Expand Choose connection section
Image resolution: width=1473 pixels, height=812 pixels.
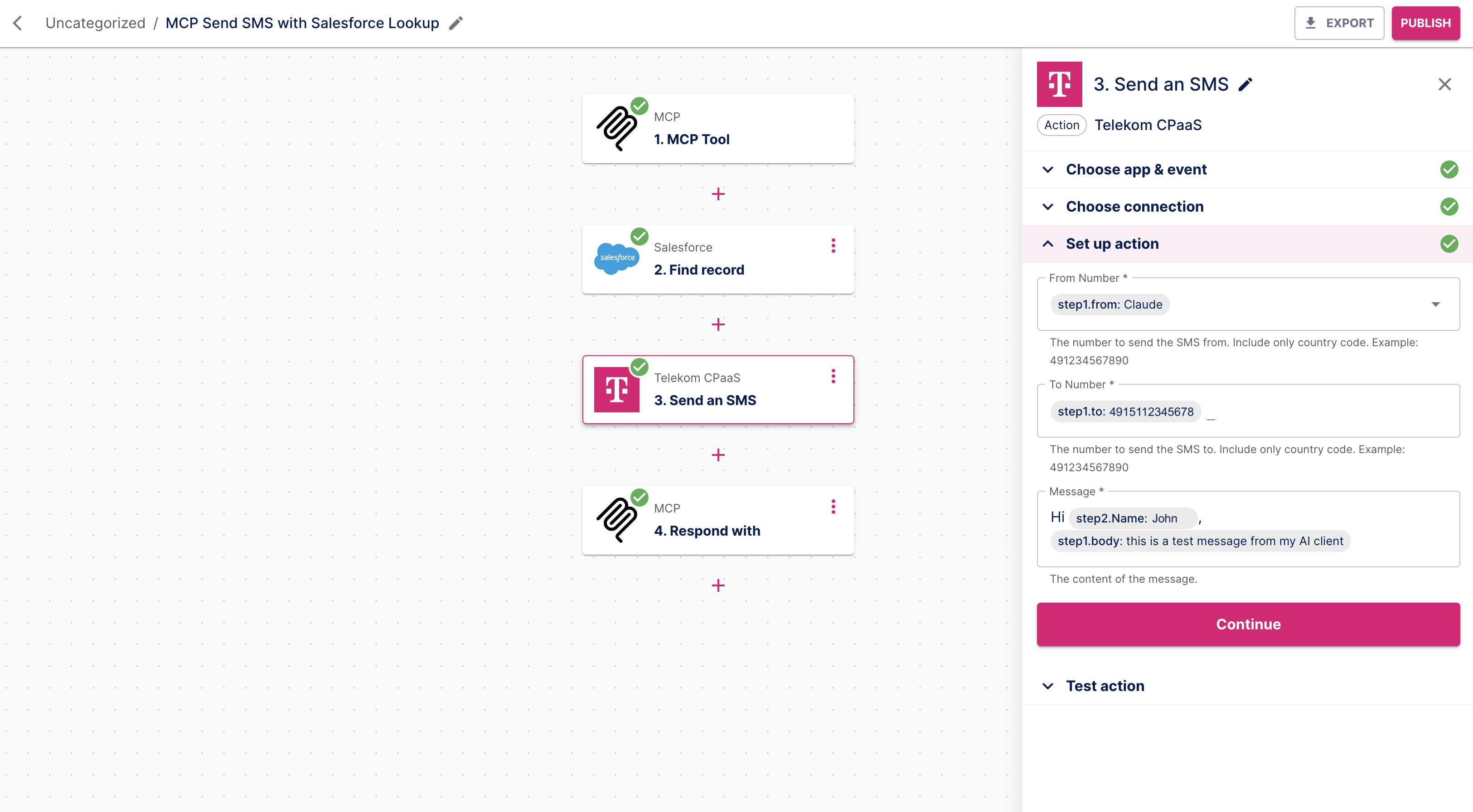tap(1134, 207)
